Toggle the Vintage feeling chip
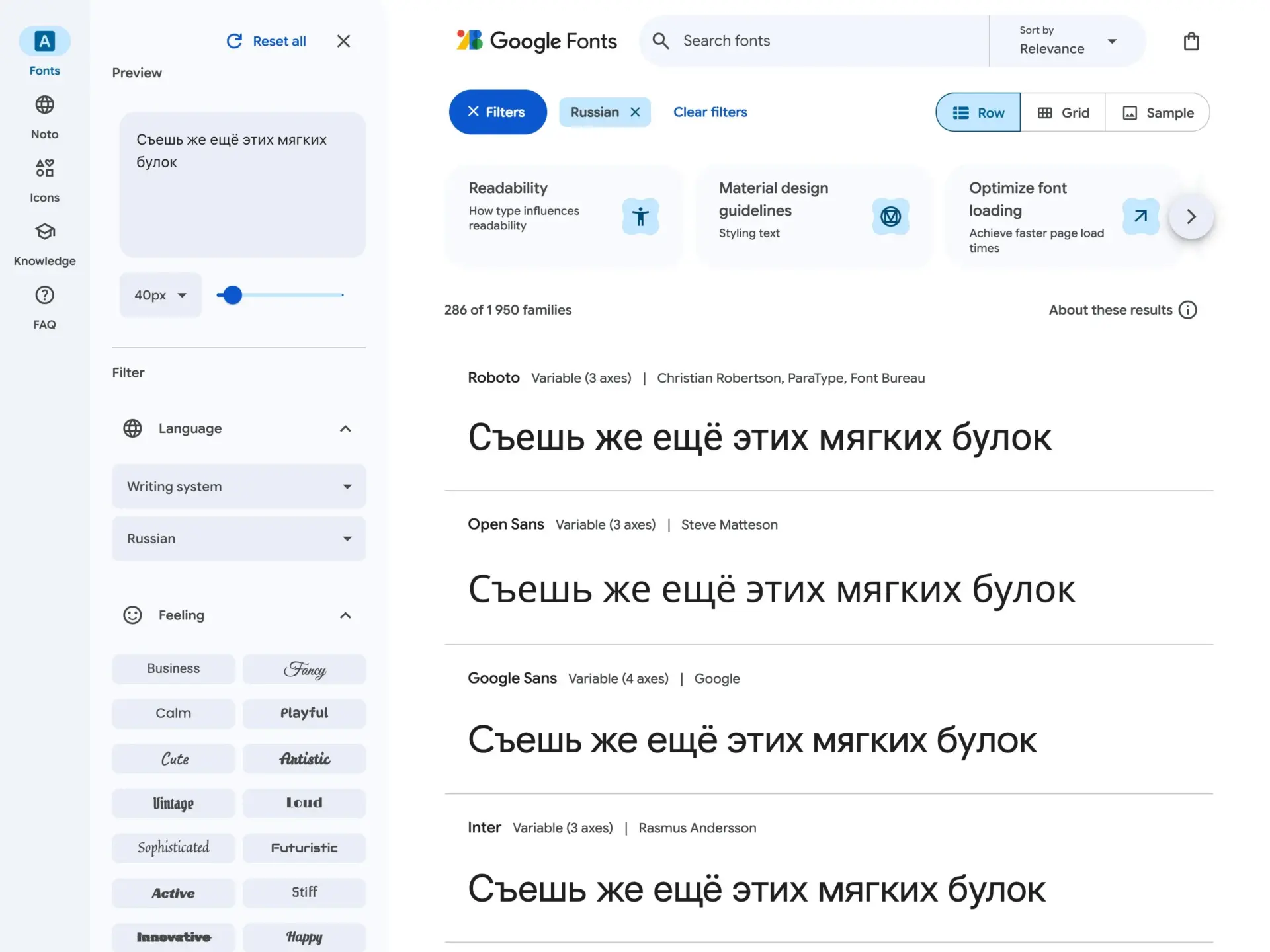Image resolution: width=1270 pixels, height=952 pixels. [x=173, y=803]
